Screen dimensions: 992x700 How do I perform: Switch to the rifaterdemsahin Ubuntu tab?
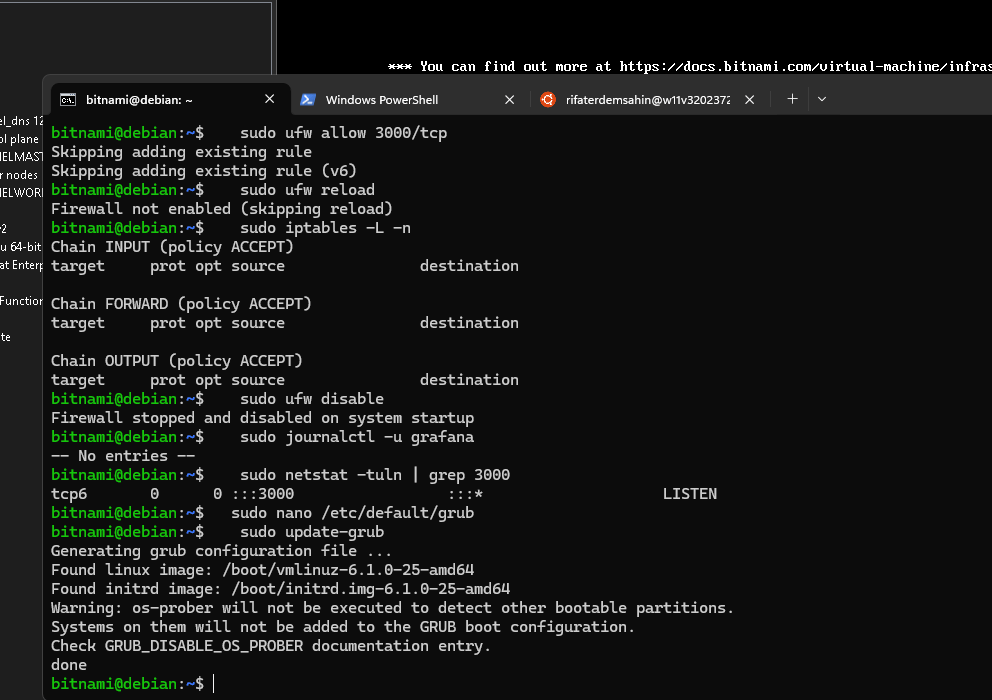click(x=648, y=99)
